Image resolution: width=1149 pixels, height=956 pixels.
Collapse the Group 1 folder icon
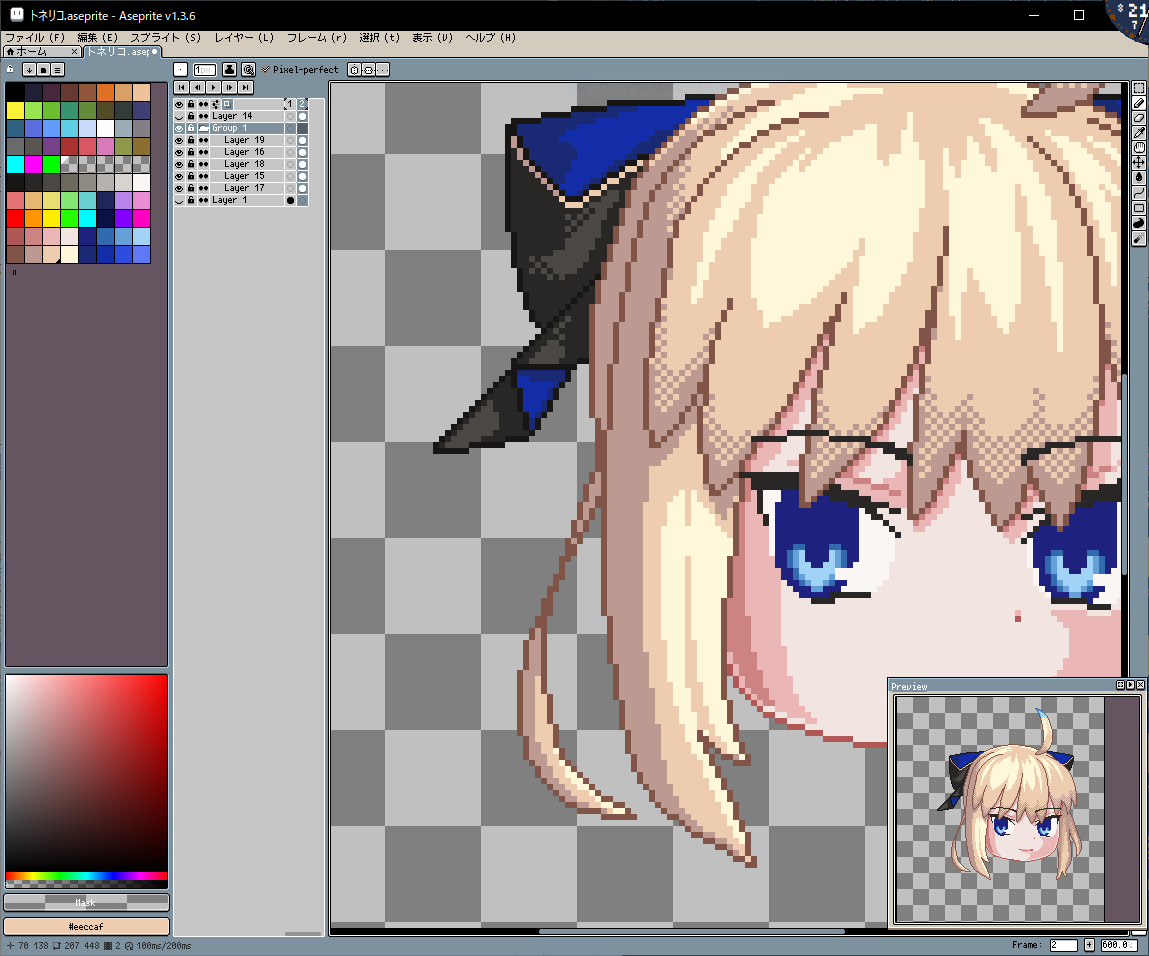[203, 128]
